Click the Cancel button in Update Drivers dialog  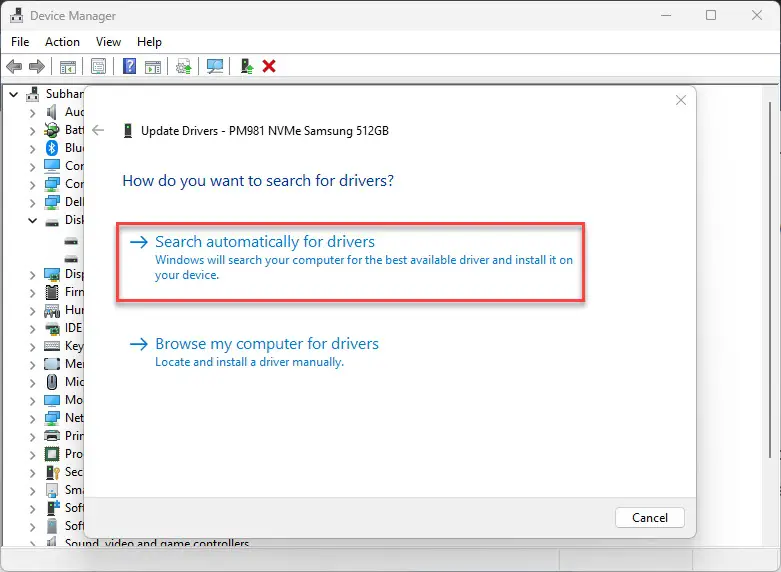pos(650,518)
